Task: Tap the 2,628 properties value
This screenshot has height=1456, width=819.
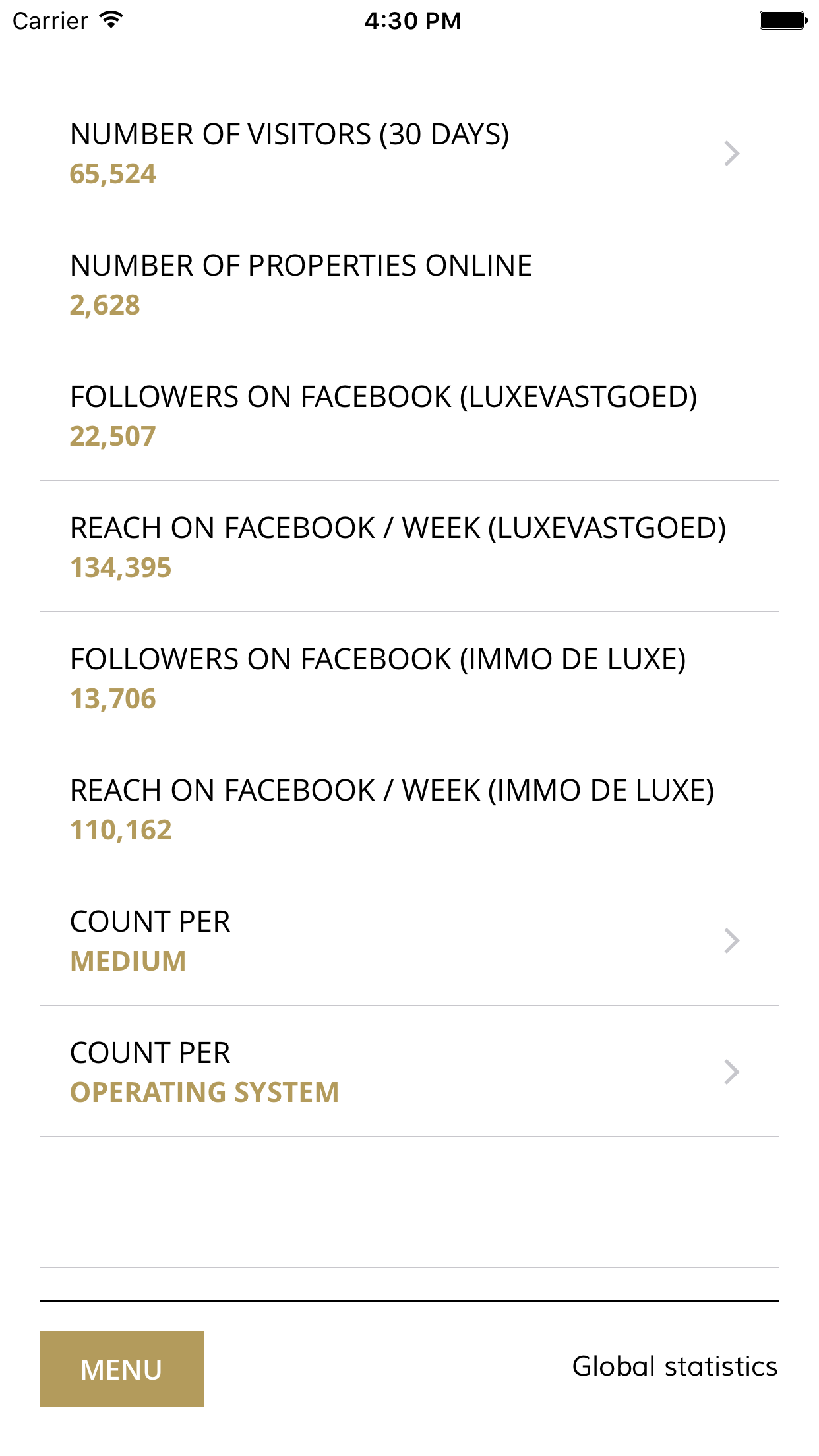Action: point(105,305)
